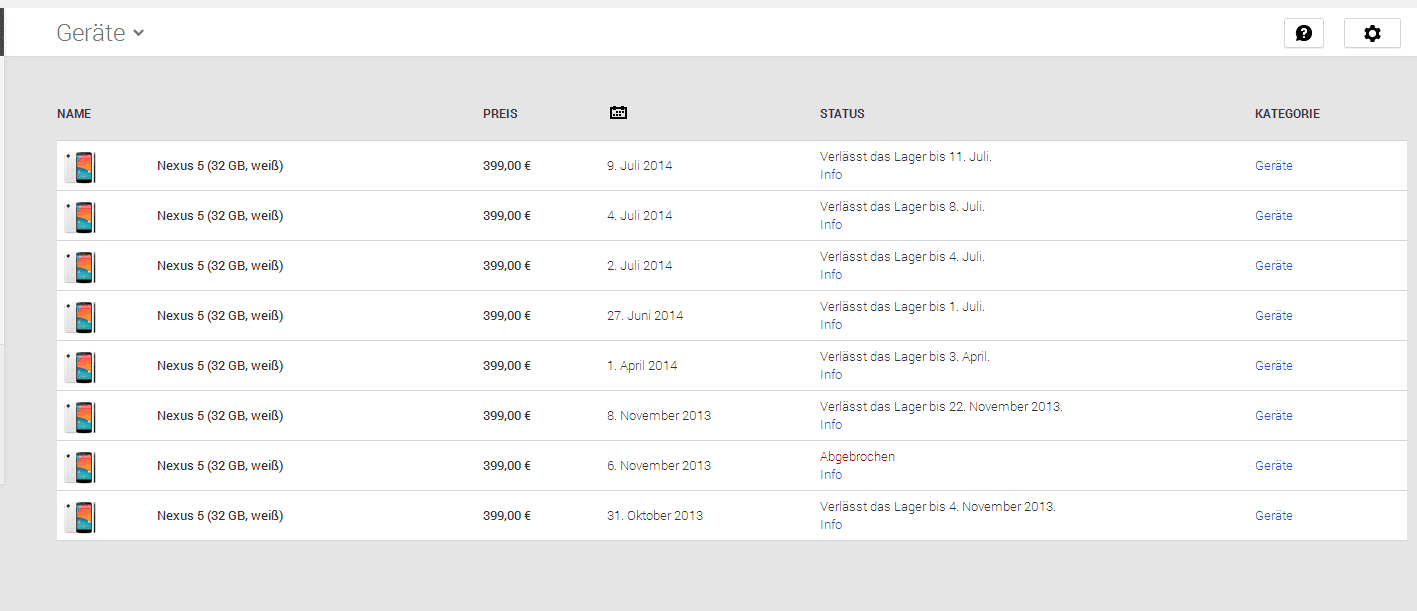Open Info link under the Abgebrochen status

click(x=831, y=475)
